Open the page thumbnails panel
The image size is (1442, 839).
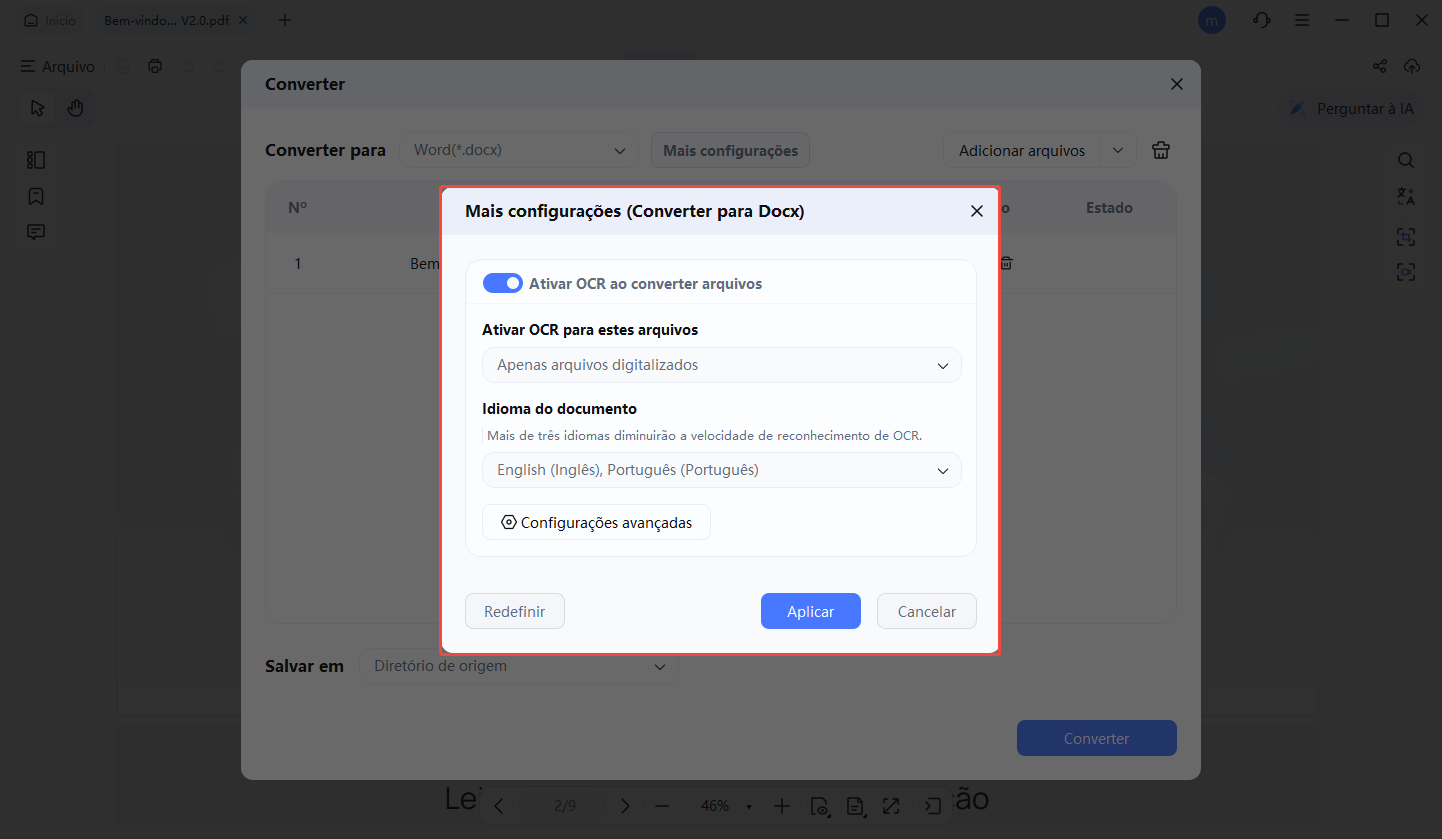tap(36, 159)
